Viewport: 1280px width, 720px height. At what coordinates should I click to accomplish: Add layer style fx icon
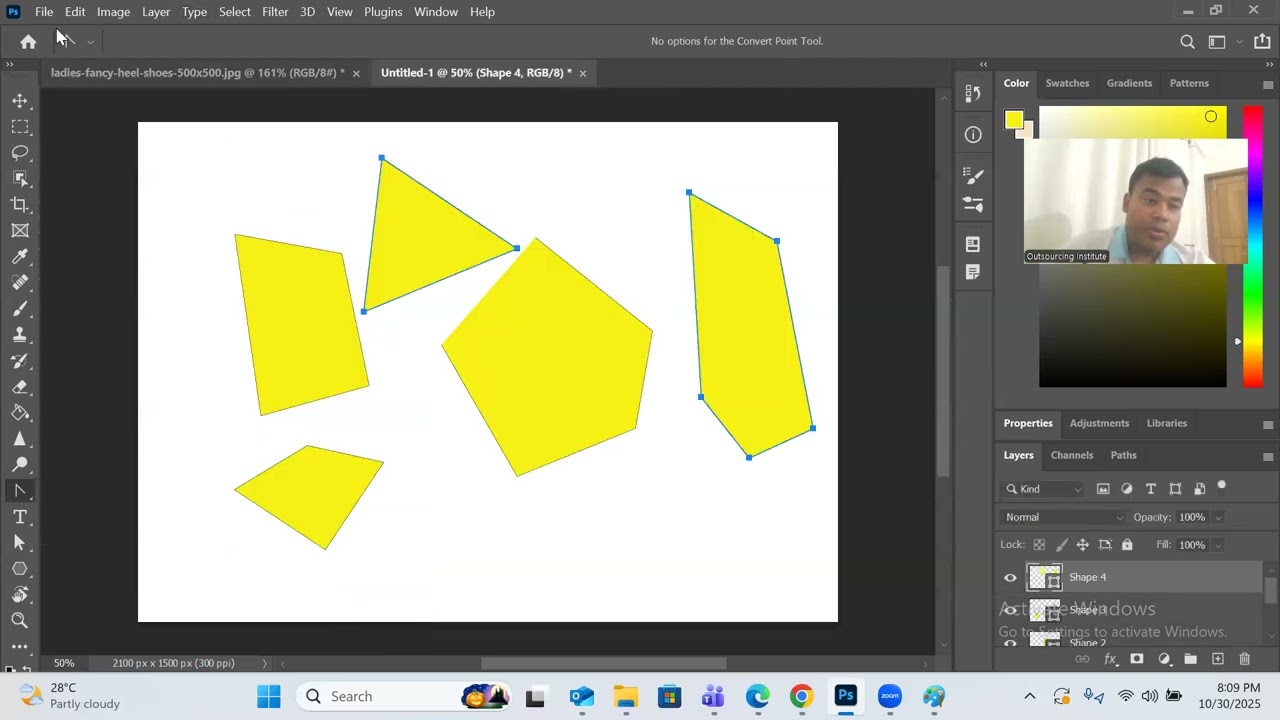pos(1110,659)
